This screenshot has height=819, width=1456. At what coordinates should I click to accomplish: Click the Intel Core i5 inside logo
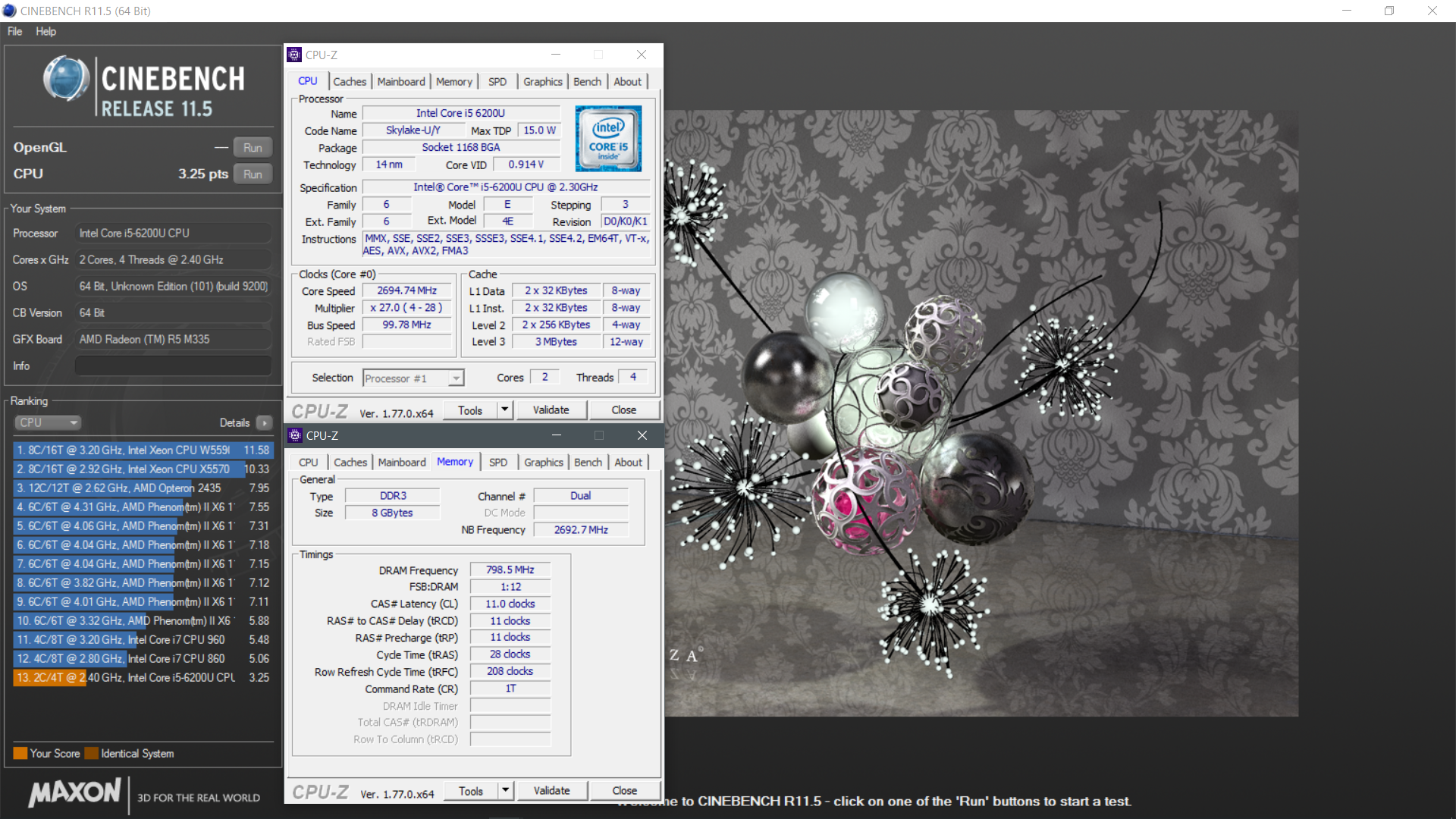608,138
